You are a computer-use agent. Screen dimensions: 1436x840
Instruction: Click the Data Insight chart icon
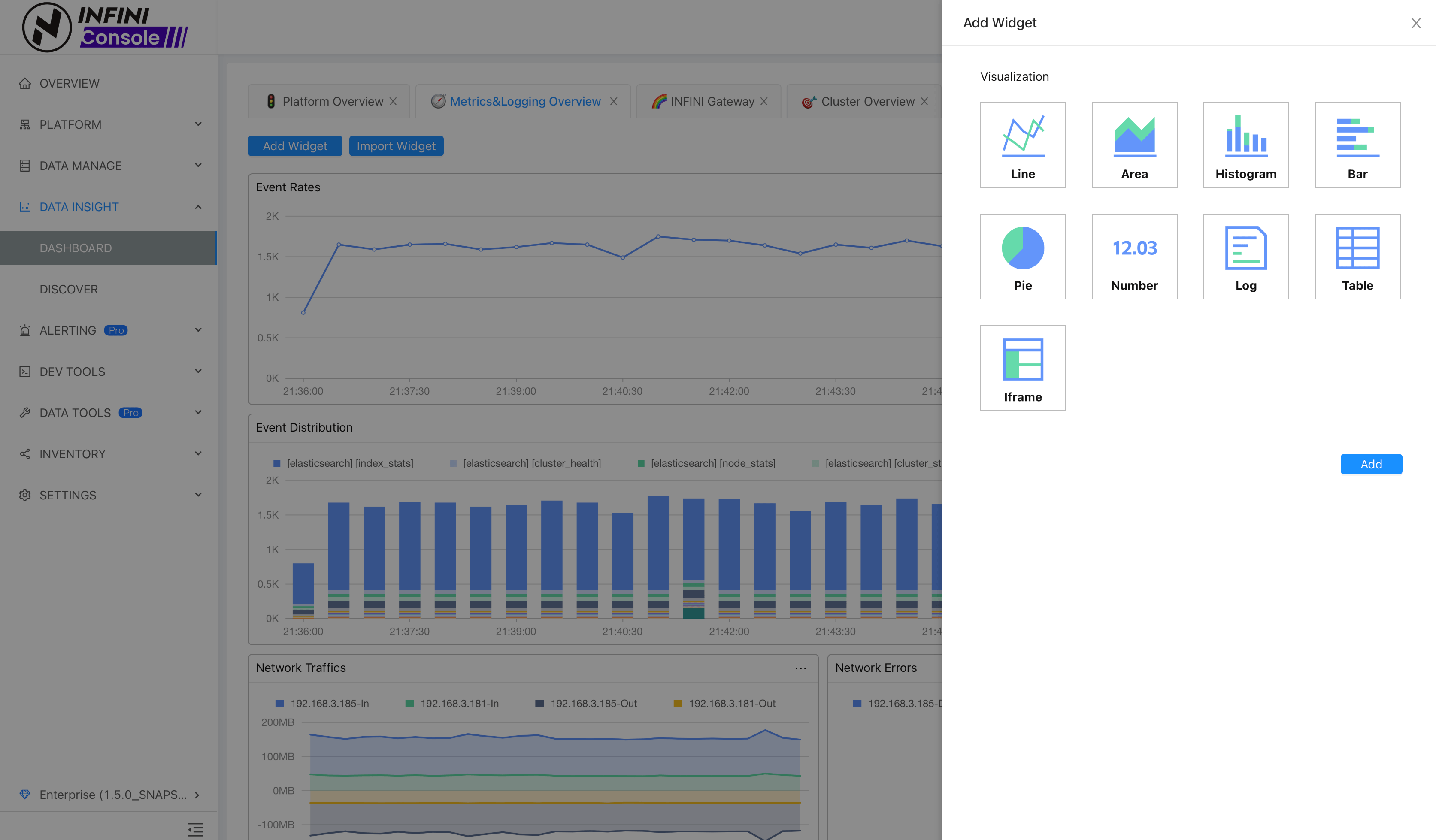24,207
